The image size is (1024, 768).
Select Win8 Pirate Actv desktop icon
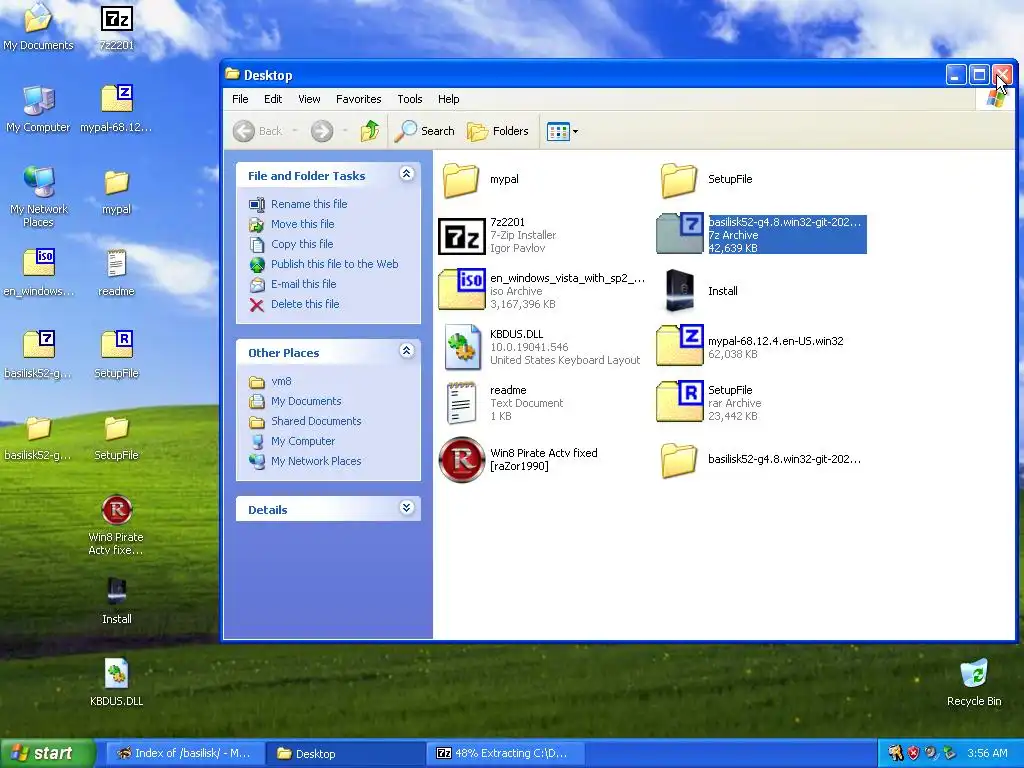pyautogui.click(x=116, y=525)
